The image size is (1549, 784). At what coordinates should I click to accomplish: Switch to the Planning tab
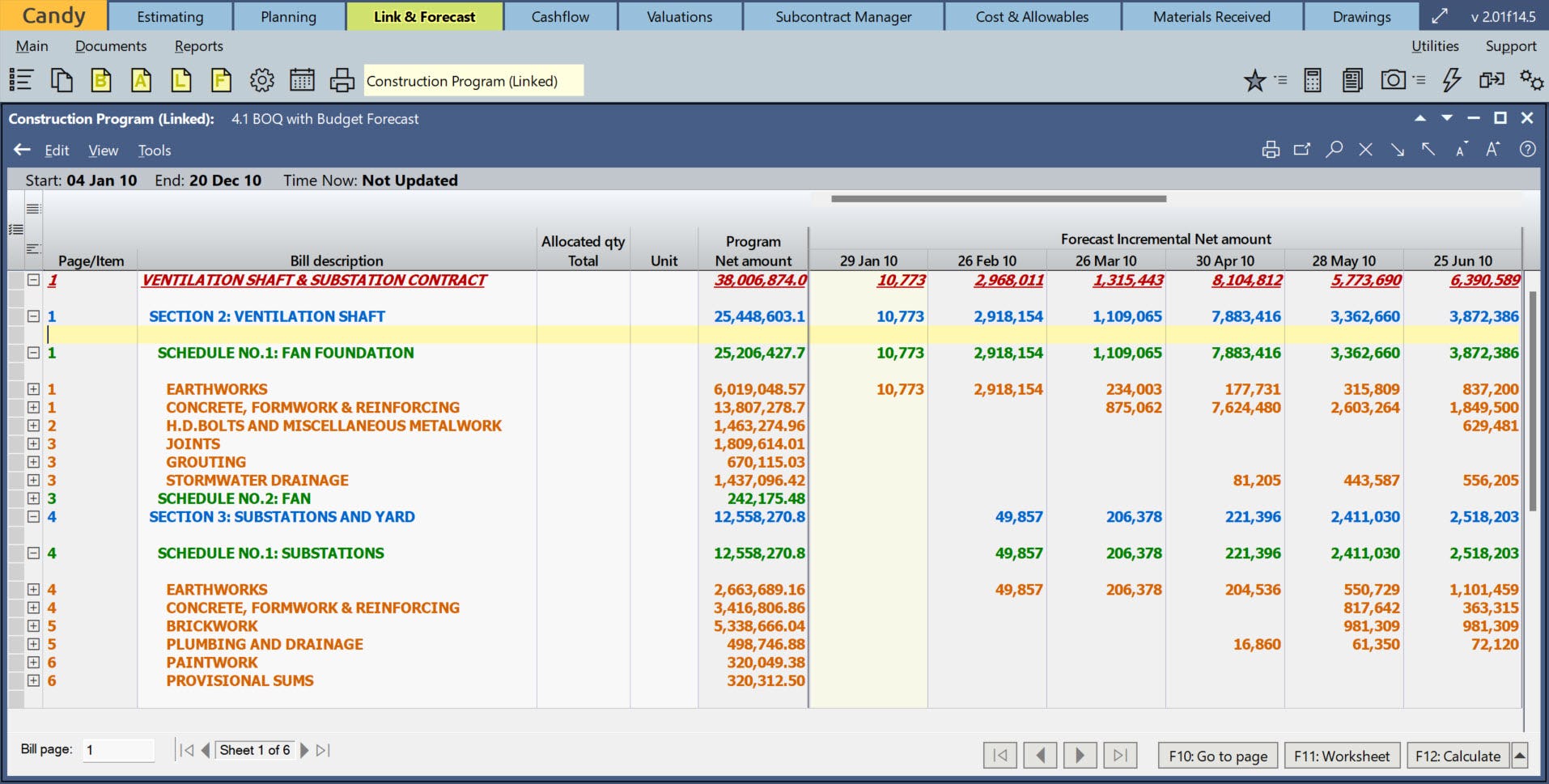[x=289, y=16]
